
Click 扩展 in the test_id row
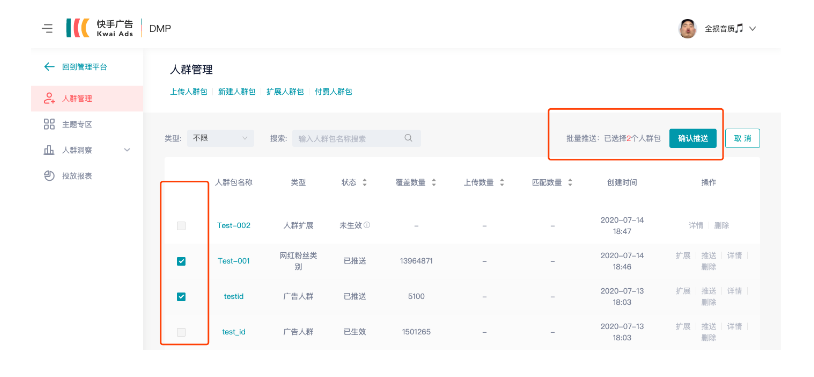(683, 327)
